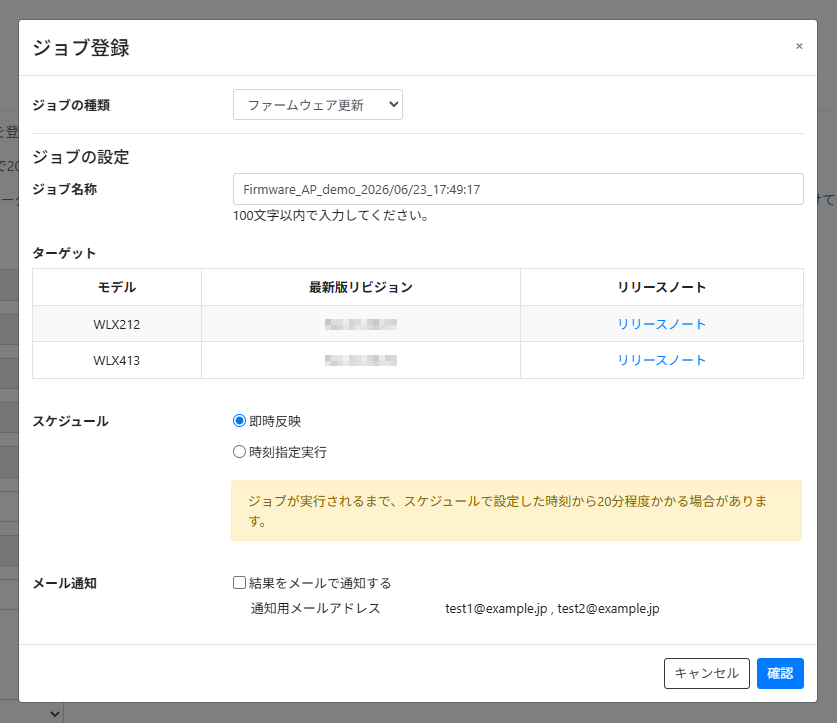This screenshot has height=723, width=837.
Task: Click the リリースノート column header
Action: click(662, 287)
